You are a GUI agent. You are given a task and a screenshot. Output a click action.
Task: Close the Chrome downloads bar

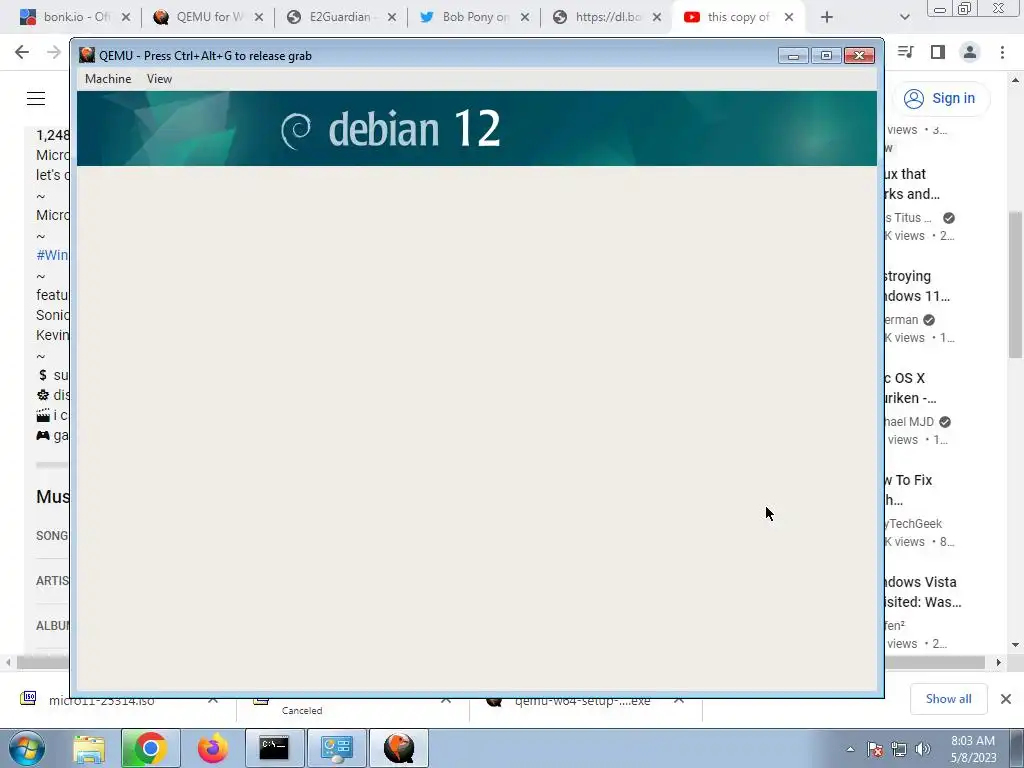click(1006, 699)
